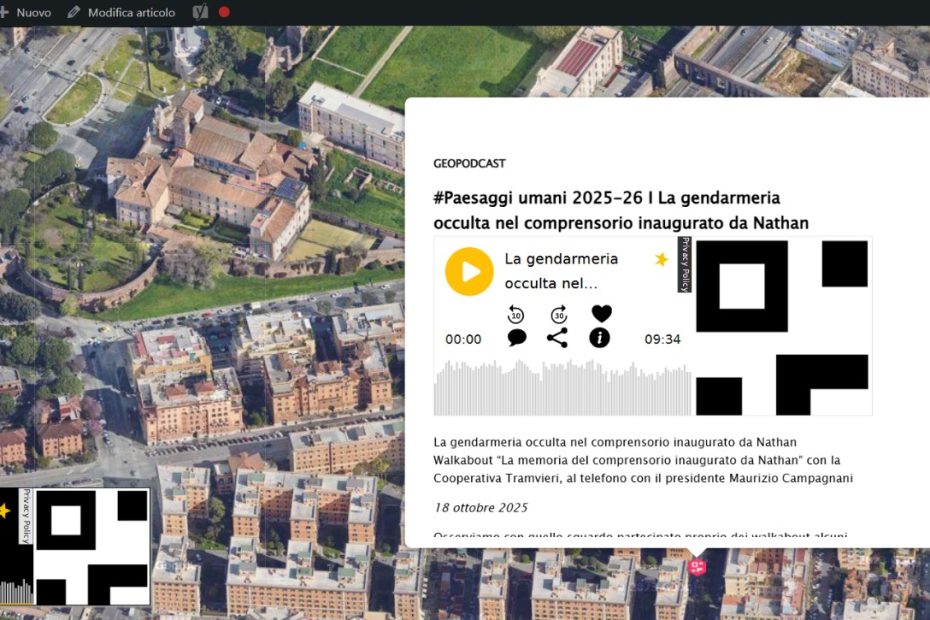The height and width of the screenshot is (620, 930).
Task: Like the episode with the heart icon
Action: (601, 314)
